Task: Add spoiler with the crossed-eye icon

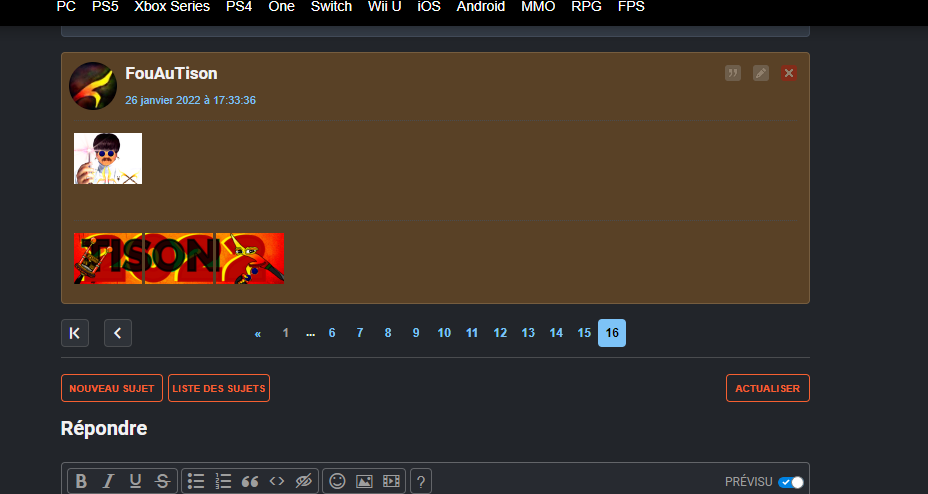Action: [304, 481]
